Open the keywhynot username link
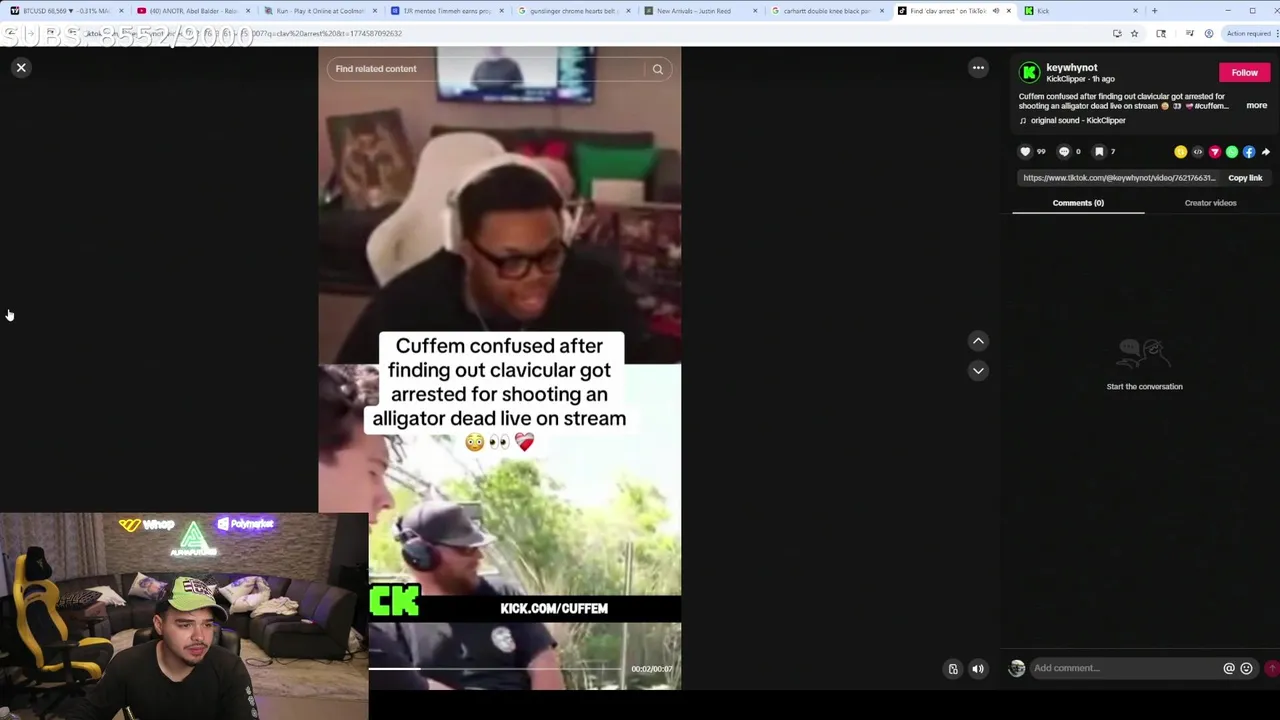 1071,68
